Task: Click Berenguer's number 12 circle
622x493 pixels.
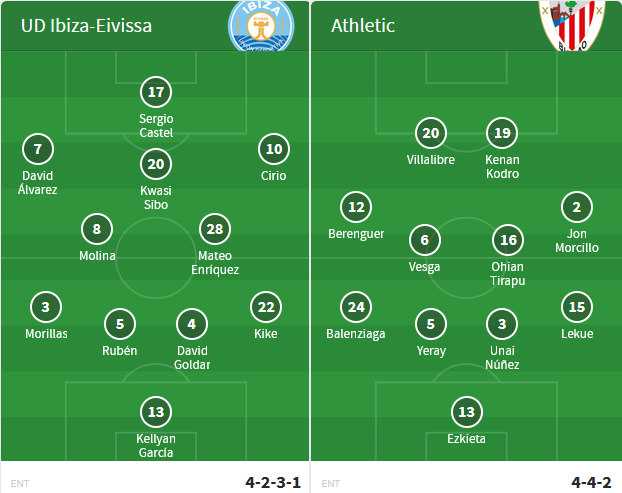Action: [x=356, y=208]
